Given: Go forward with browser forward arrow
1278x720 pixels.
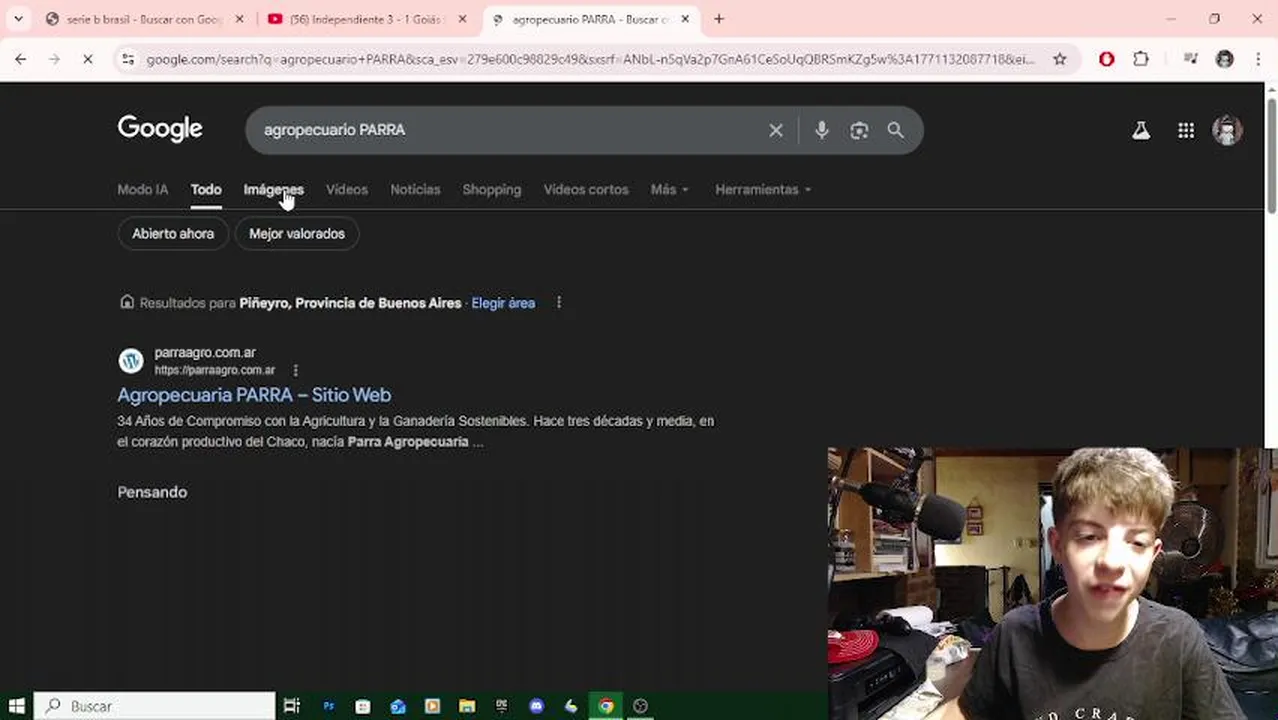Looking at the screenshot, I should click(54, 59).
